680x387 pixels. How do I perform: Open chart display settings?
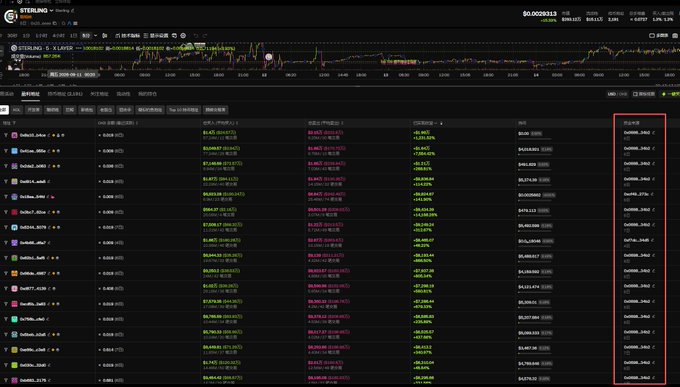[156, 36]
